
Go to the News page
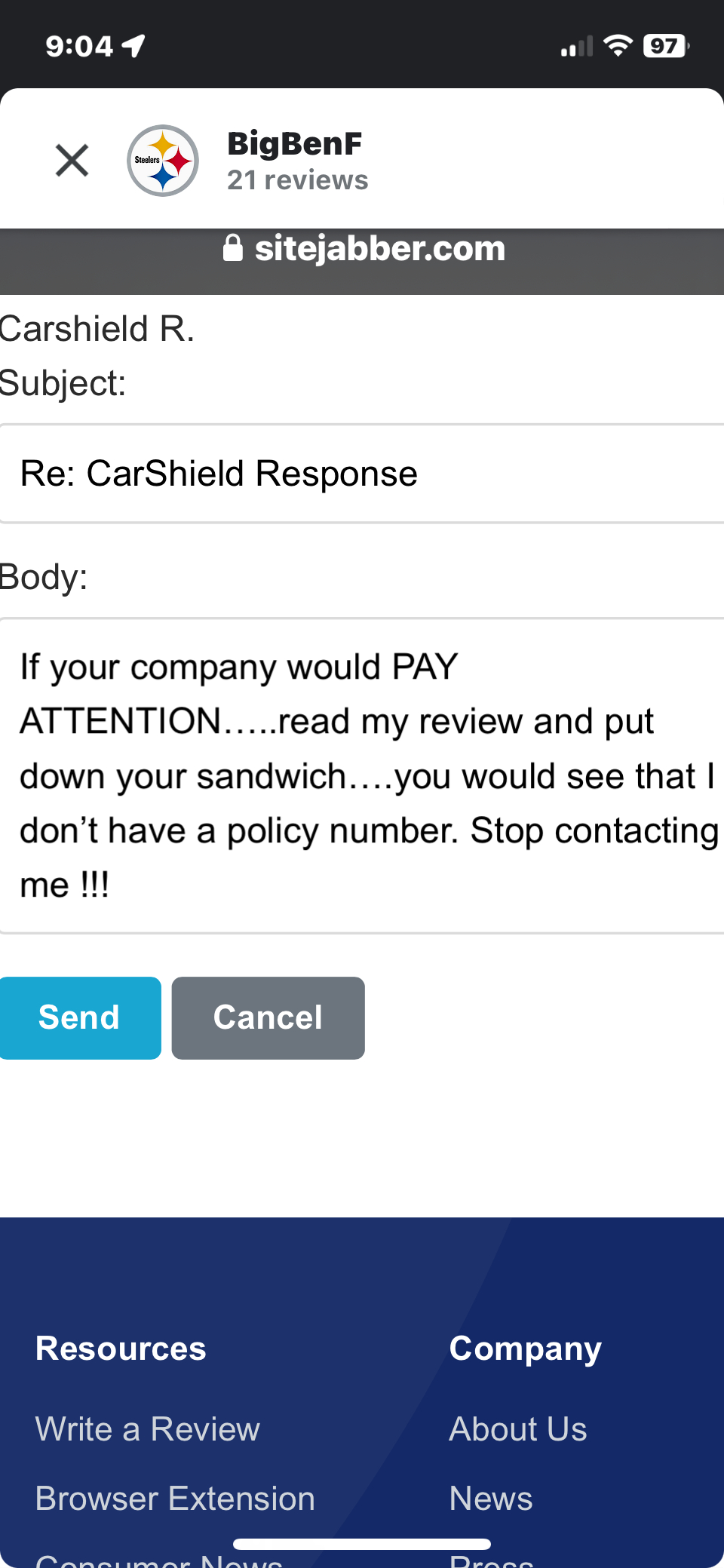point(490,1498)
